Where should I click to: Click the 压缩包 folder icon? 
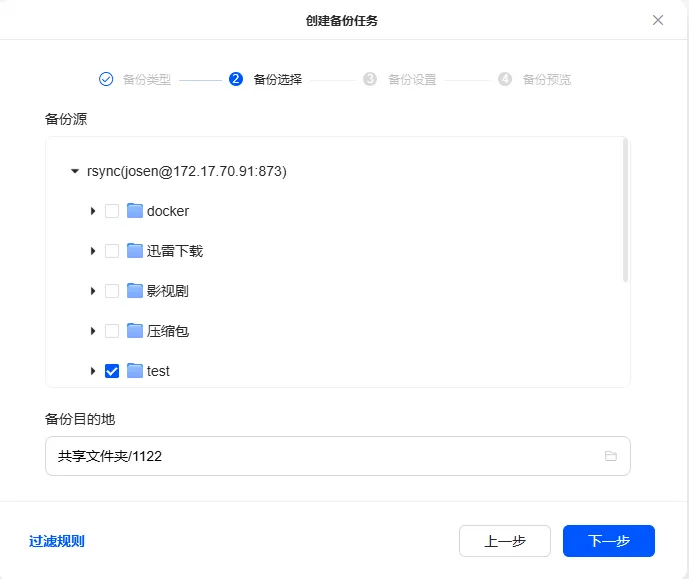coord(135,331)
